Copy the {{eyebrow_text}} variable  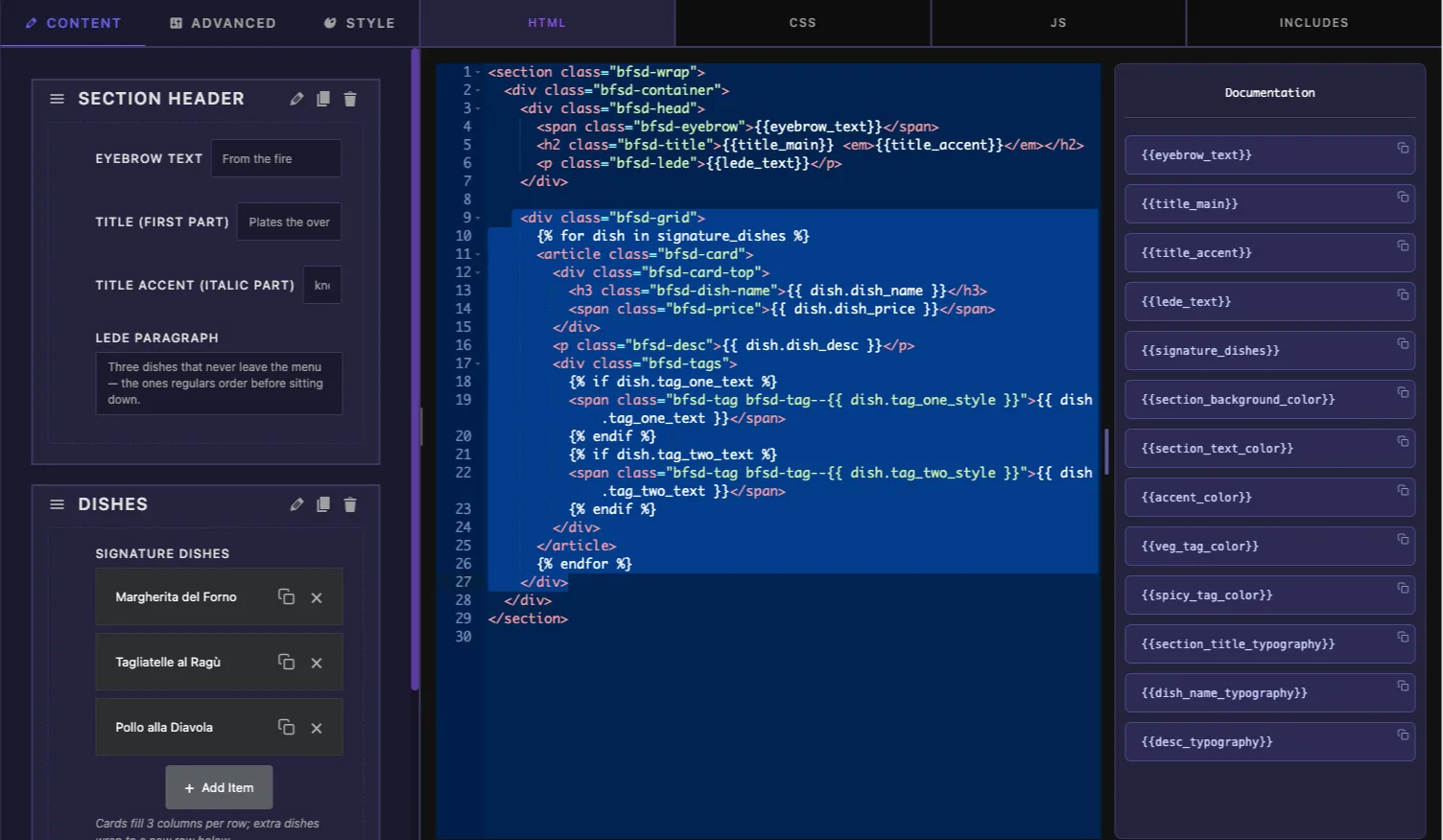(1403, 148)
